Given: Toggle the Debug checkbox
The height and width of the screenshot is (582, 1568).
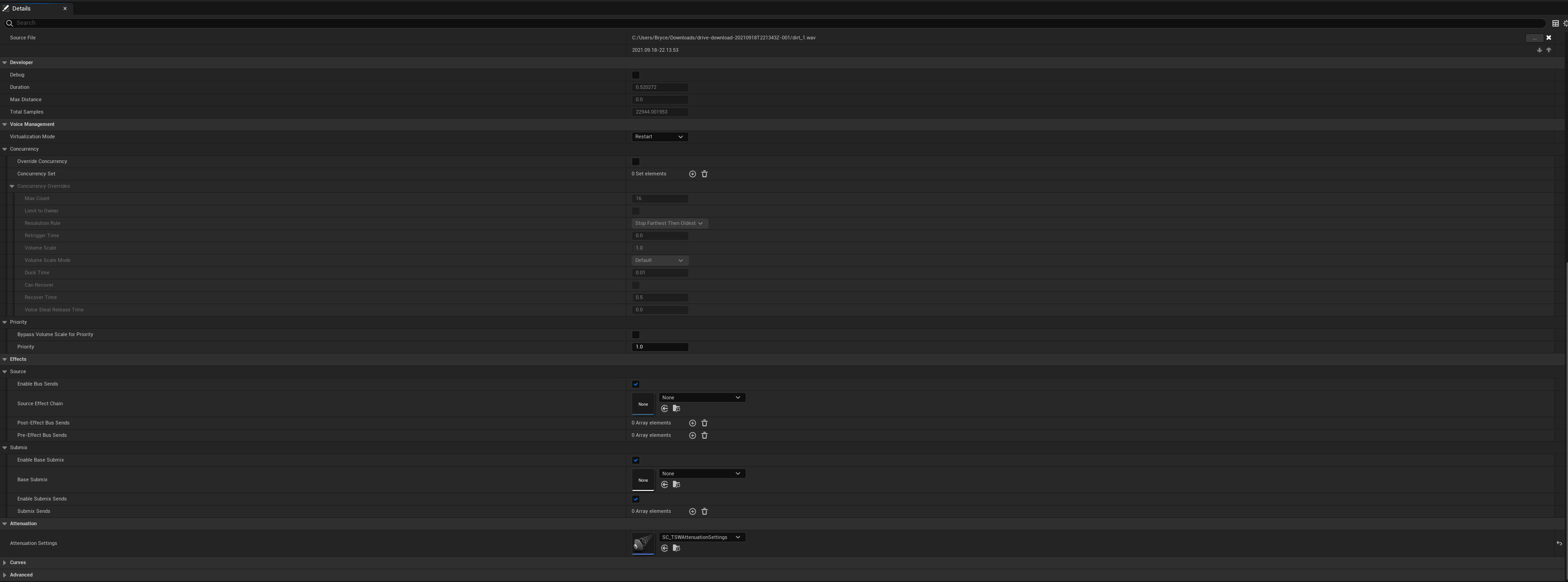Looking at the screenshot, I should tap(635, 75).
